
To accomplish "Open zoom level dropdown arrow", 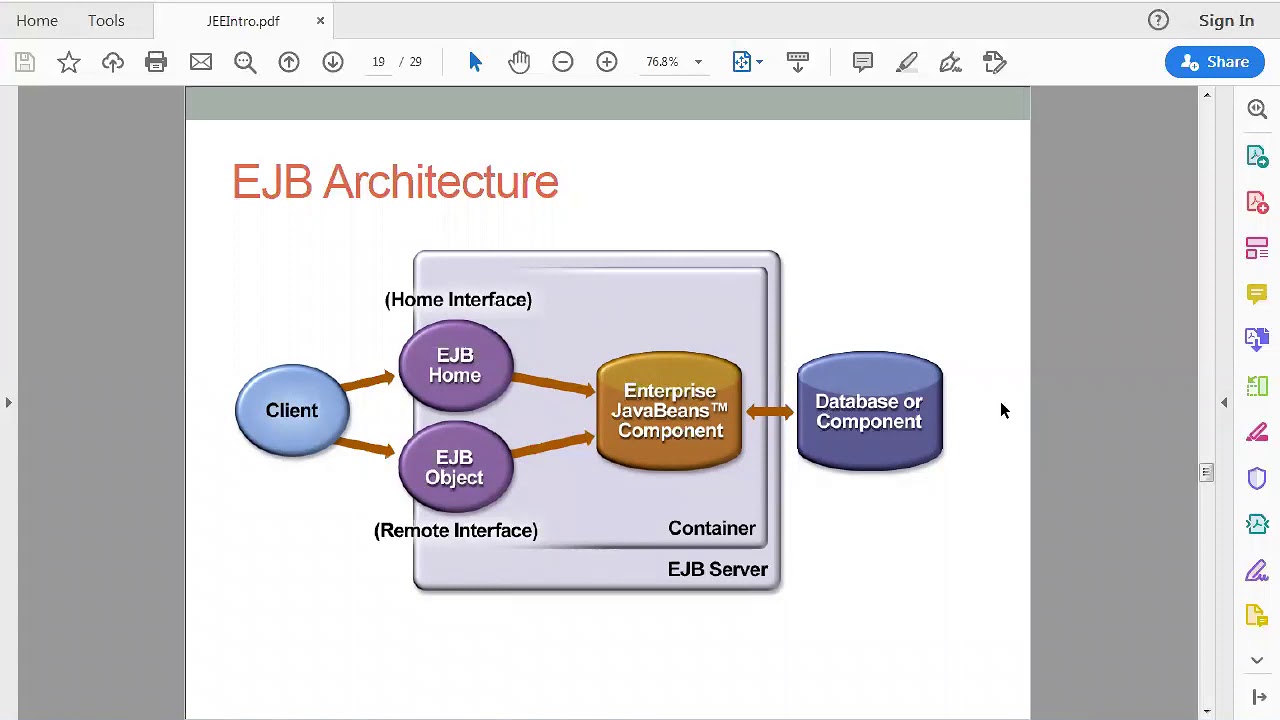I will (698, 62).
